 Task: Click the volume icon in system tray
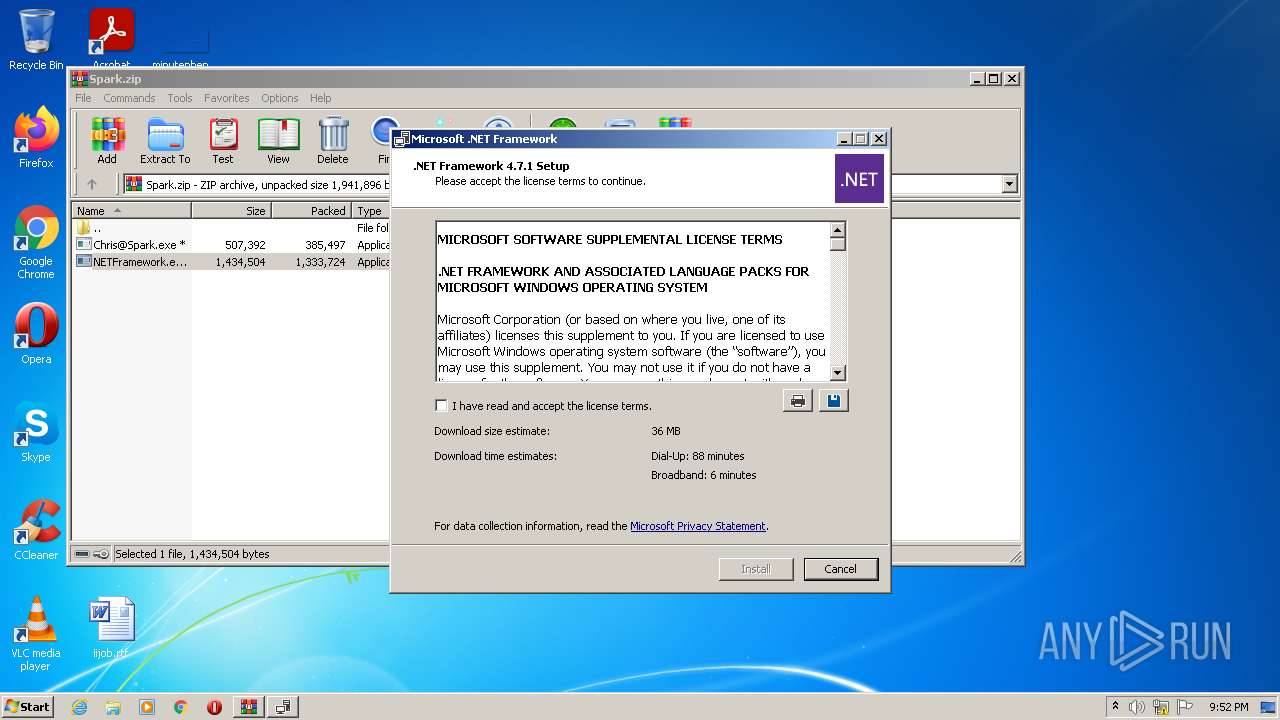coord(1137,707)
